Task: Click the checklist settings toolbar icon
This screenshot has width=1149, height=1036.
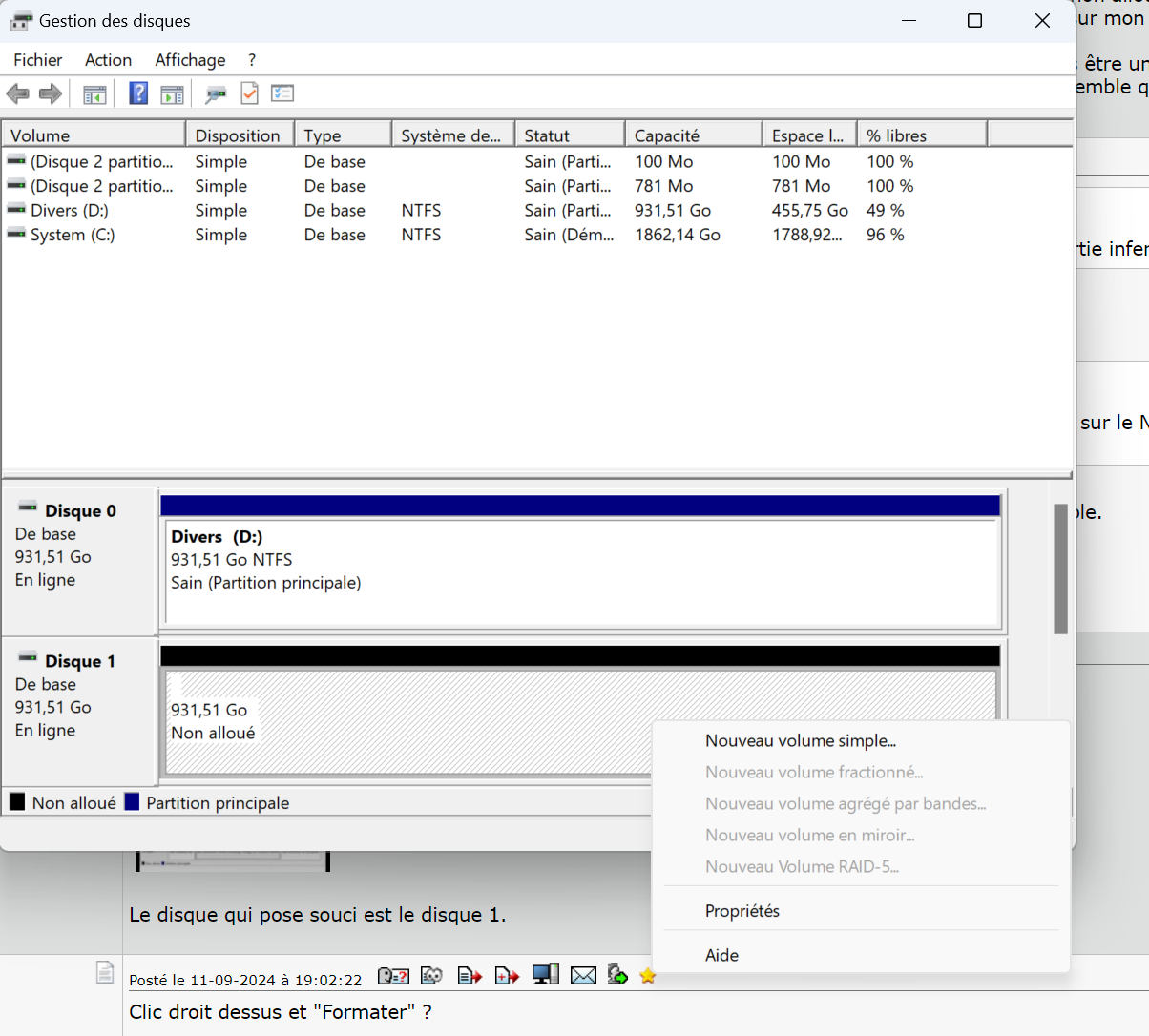Action: [x=282, y=93]
